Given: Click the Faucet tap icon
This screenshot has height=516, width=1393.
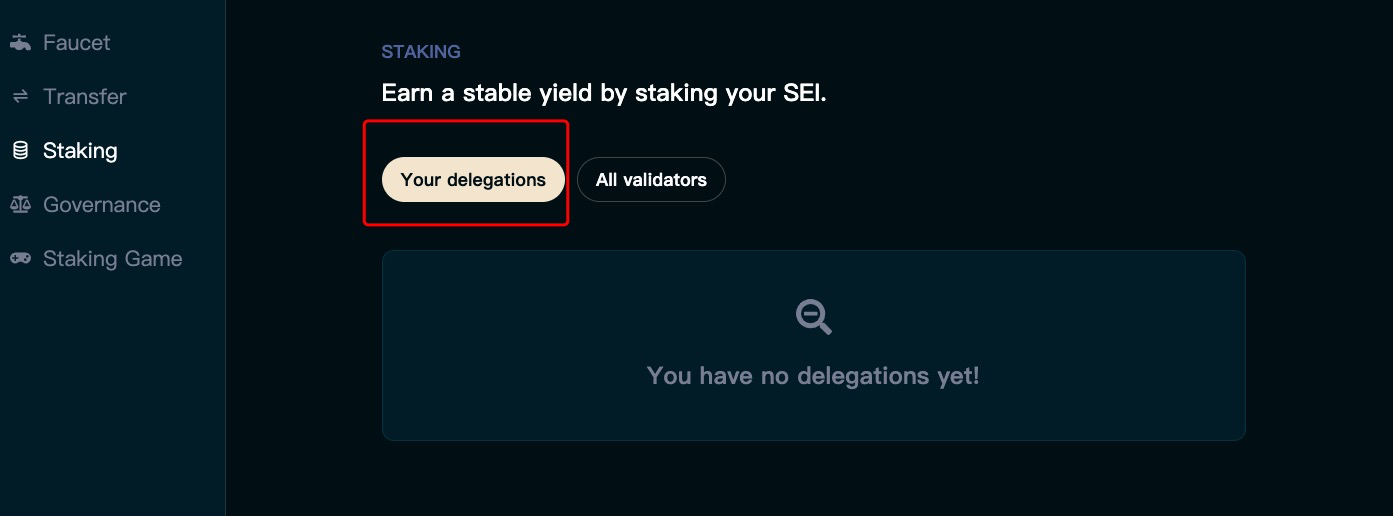Looking at the screenshot, I should pyautogui.click(x=20, y=43).
